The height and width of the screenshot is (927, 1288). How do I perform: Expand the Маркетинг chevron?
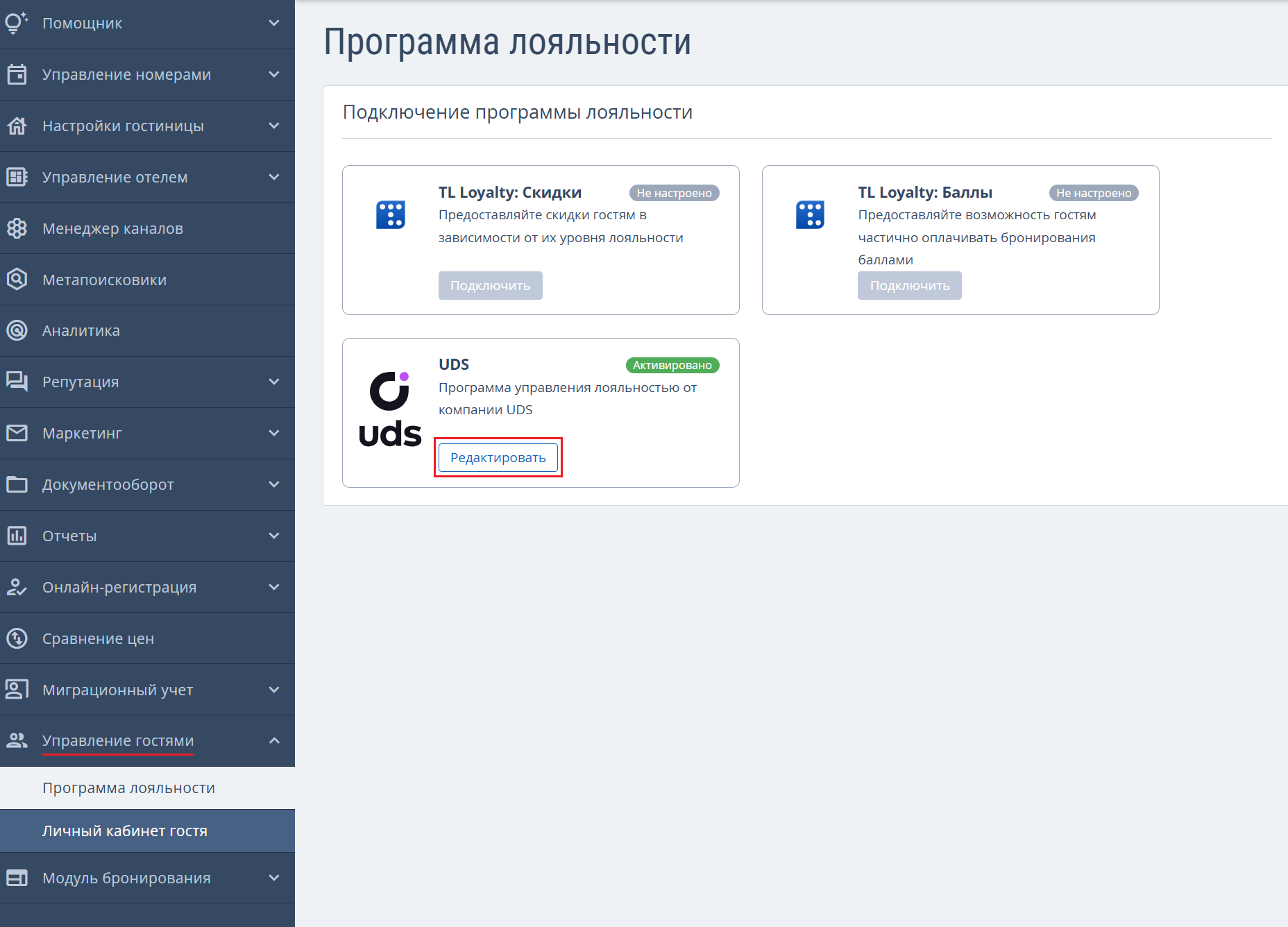[x=274, y=433]
